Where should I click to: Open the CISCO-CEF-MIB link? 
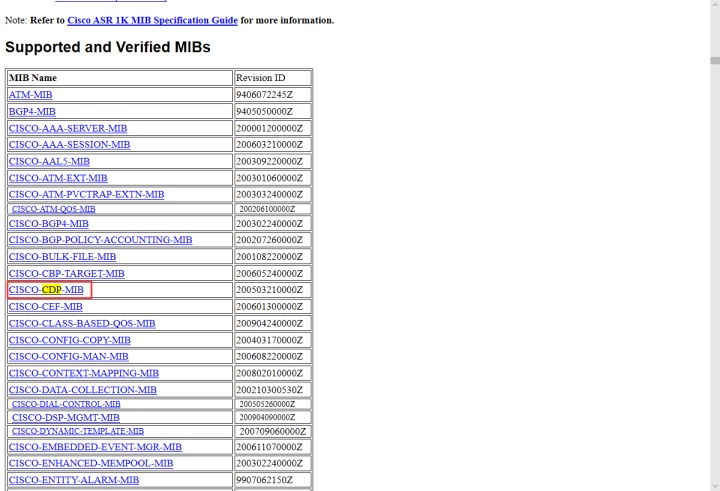click(45, 307)
